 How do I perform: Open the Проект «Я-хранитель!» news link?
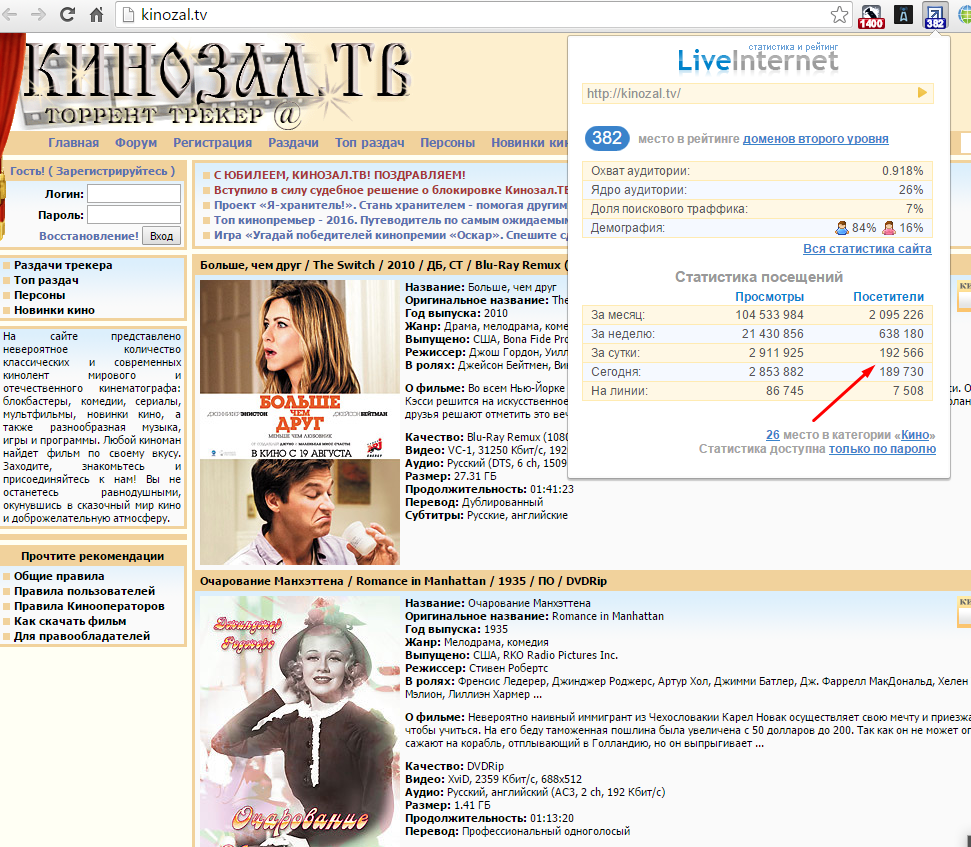(391, 205)
